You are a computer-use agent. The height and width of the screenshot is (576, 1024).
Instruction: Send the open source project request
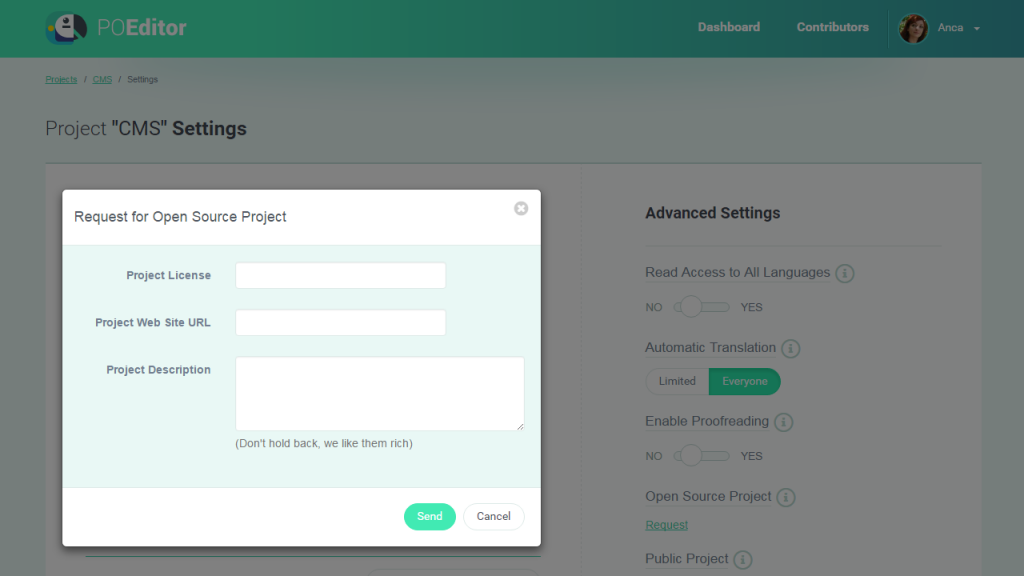click(429, 516)
